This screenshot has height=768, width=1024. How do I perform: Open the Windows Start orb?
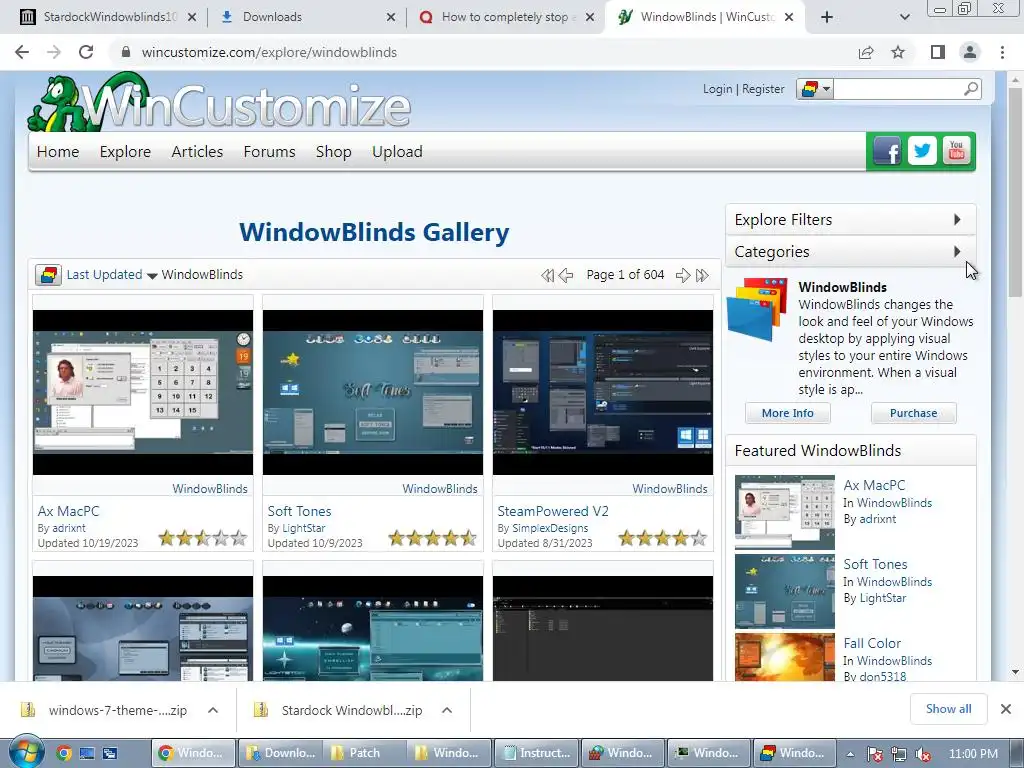[25, 752]
